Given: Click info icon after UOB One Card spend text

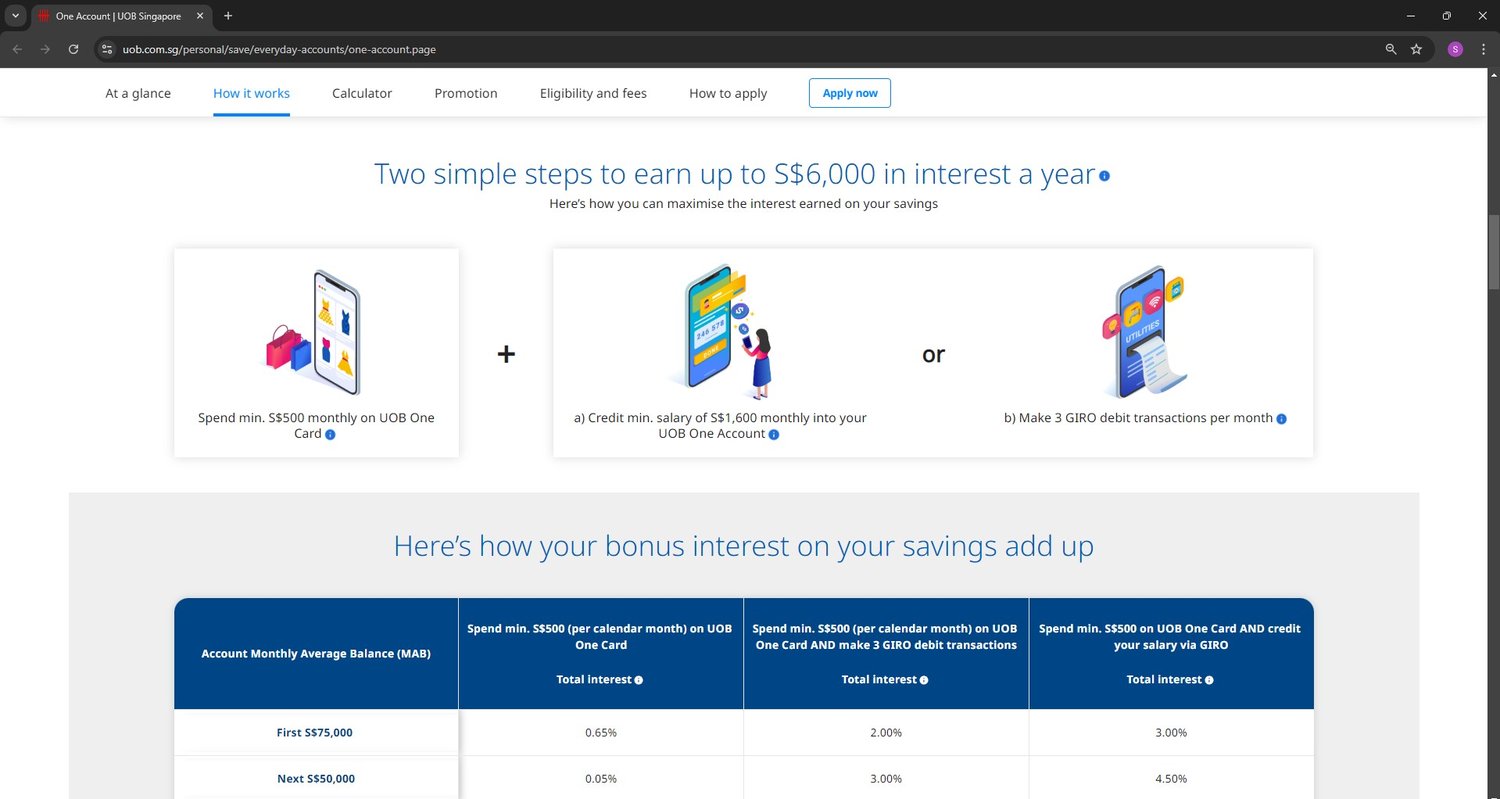Looking at the screenshot, I should tap(330, 434).
